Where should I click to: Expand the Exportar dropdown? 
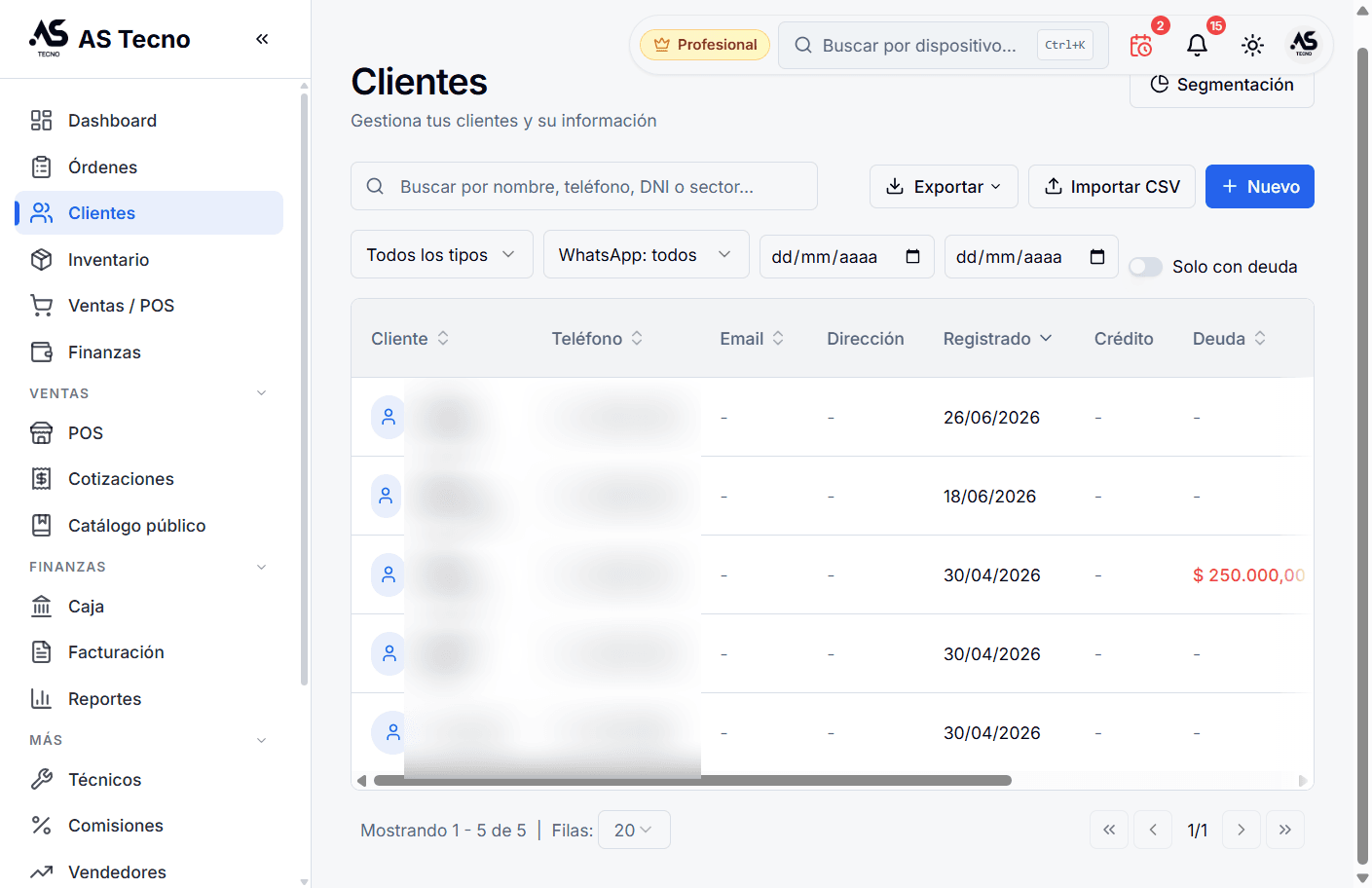(944, 186)
